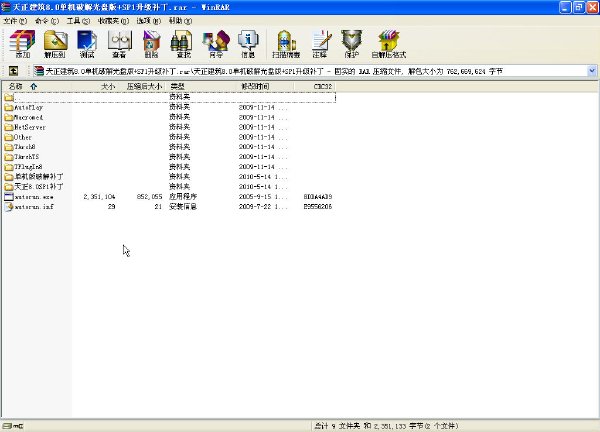
Task: Click the Extract To (解压到) toolbar icon
Action: click(x=55, y=44)
